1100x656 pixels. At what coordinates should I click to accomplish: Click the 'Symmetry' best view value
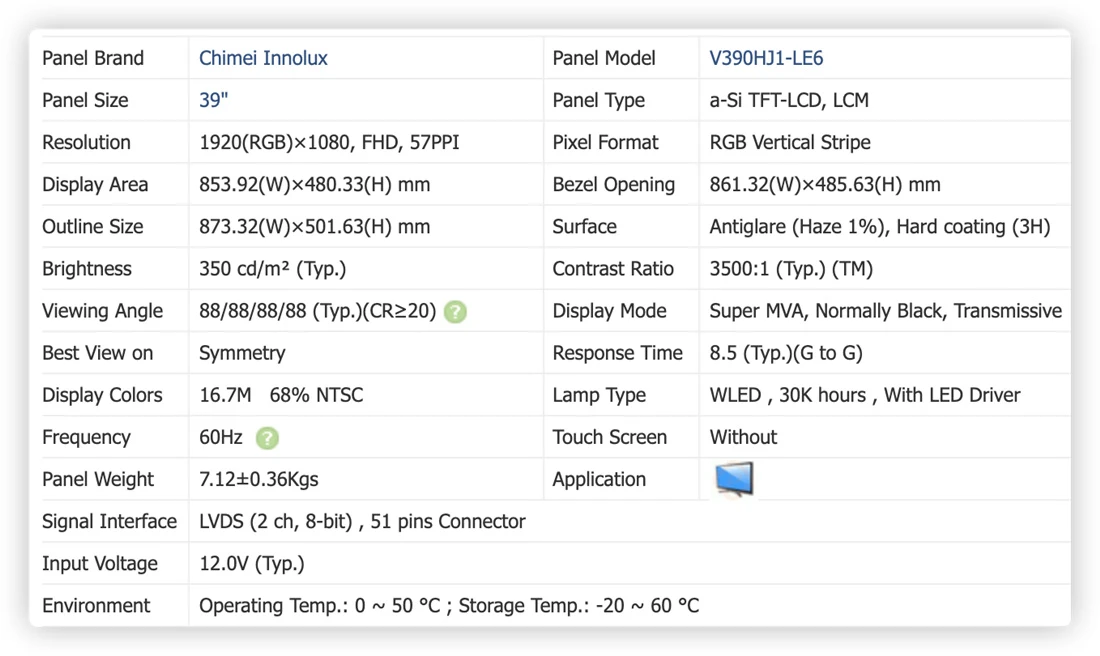pyautogui.click(x=242, y=353)
